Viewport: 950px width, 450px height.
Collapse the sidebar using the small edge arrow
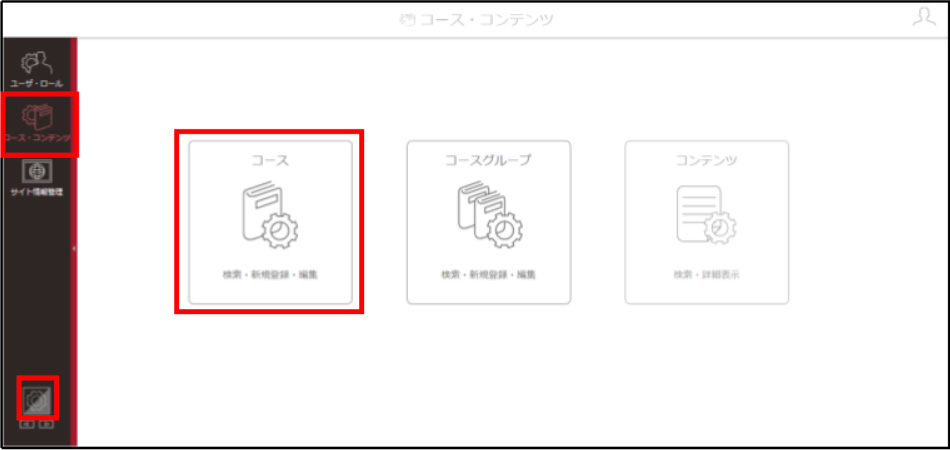[74, 248]
